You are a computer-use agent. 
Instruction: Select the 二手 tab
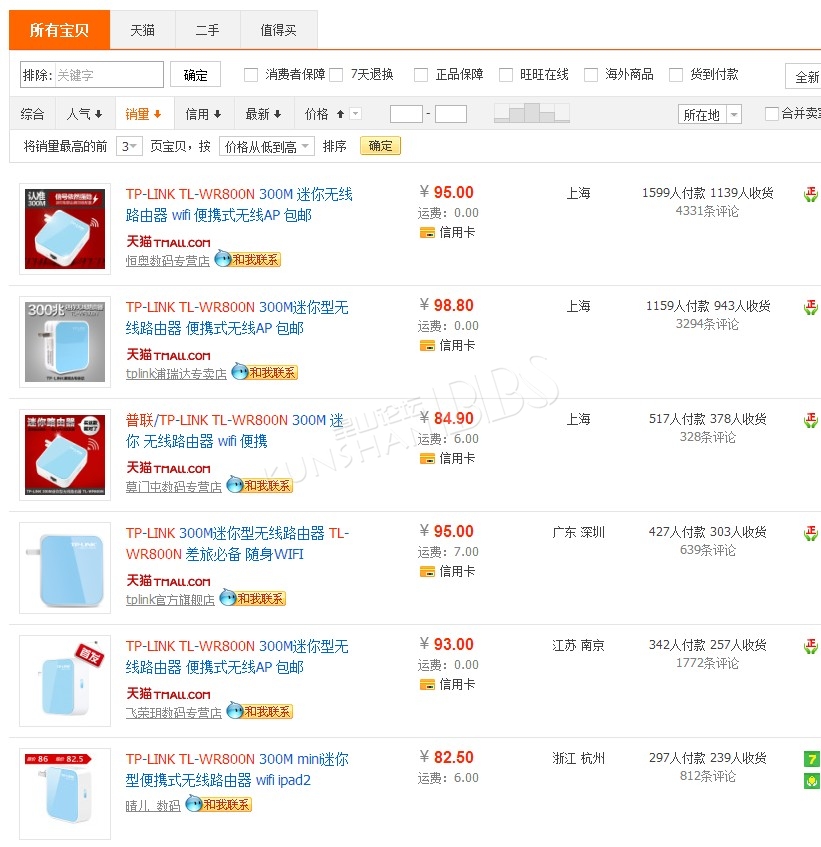(208, 30)
